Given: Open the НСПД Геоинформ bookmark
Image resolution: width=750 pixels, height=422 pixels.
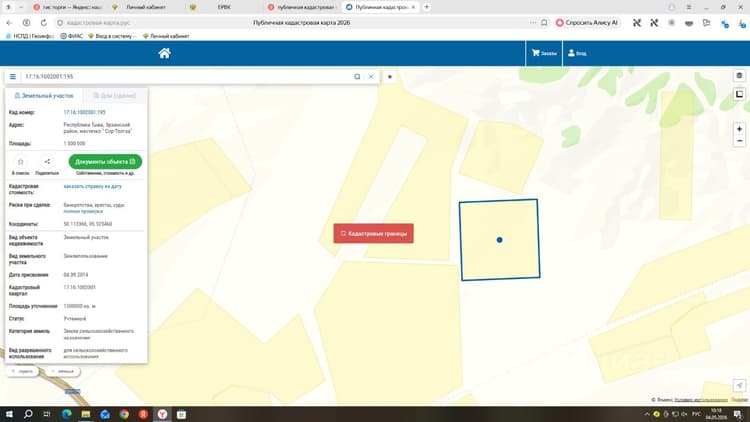Looking at the screenshot, I should pos(30,36).
